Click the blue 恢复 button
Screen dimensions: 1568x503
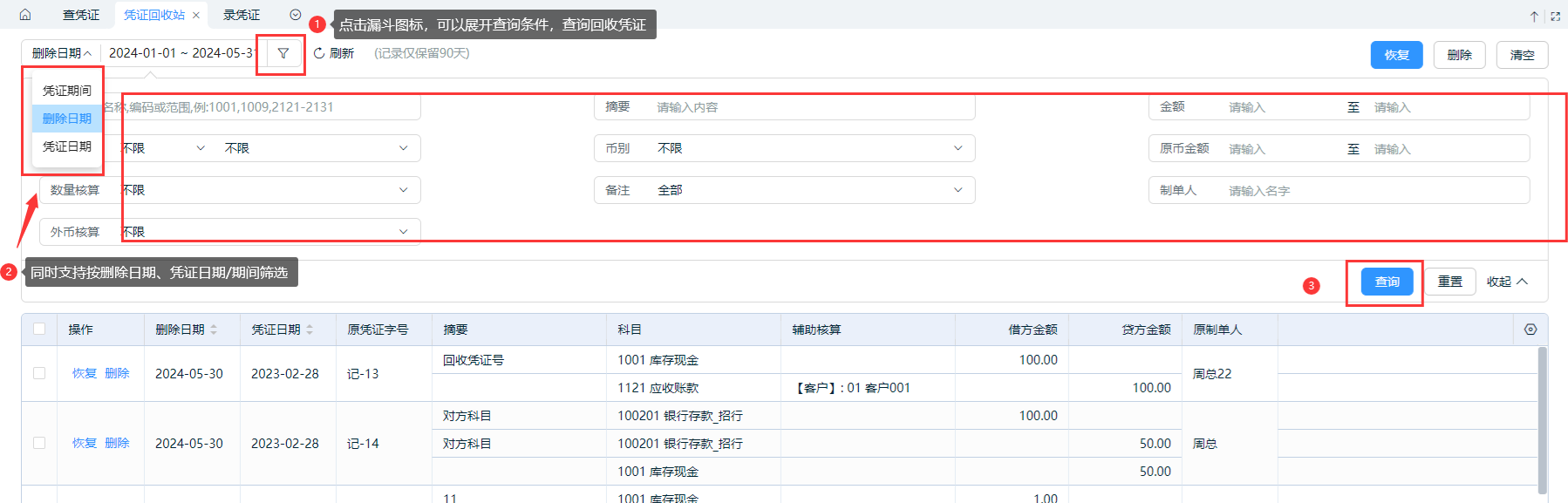point(1397,55)
